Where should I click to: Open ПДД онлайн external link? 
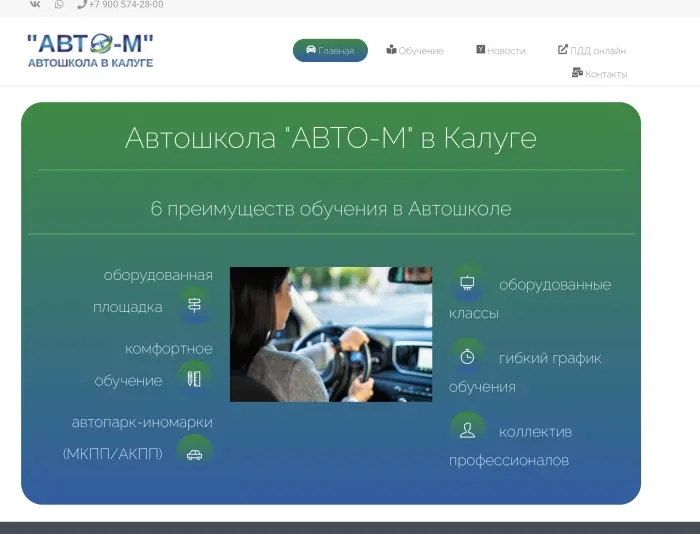592,50
